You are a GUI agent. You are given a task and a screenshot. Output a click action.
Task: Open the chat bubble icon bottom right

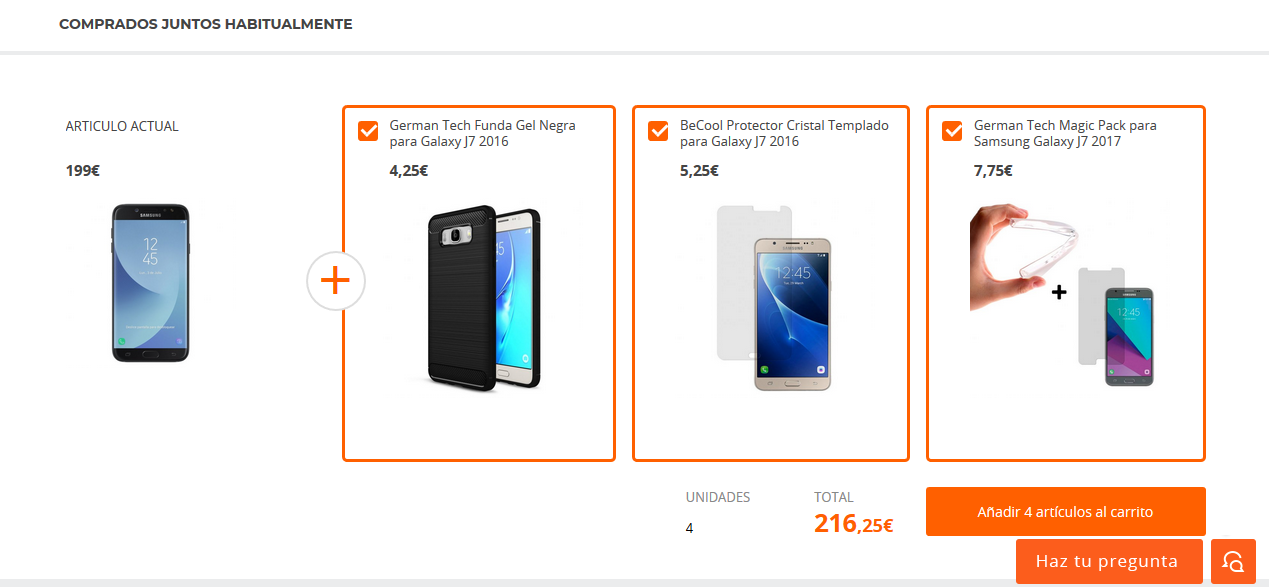coord(1233,561)
